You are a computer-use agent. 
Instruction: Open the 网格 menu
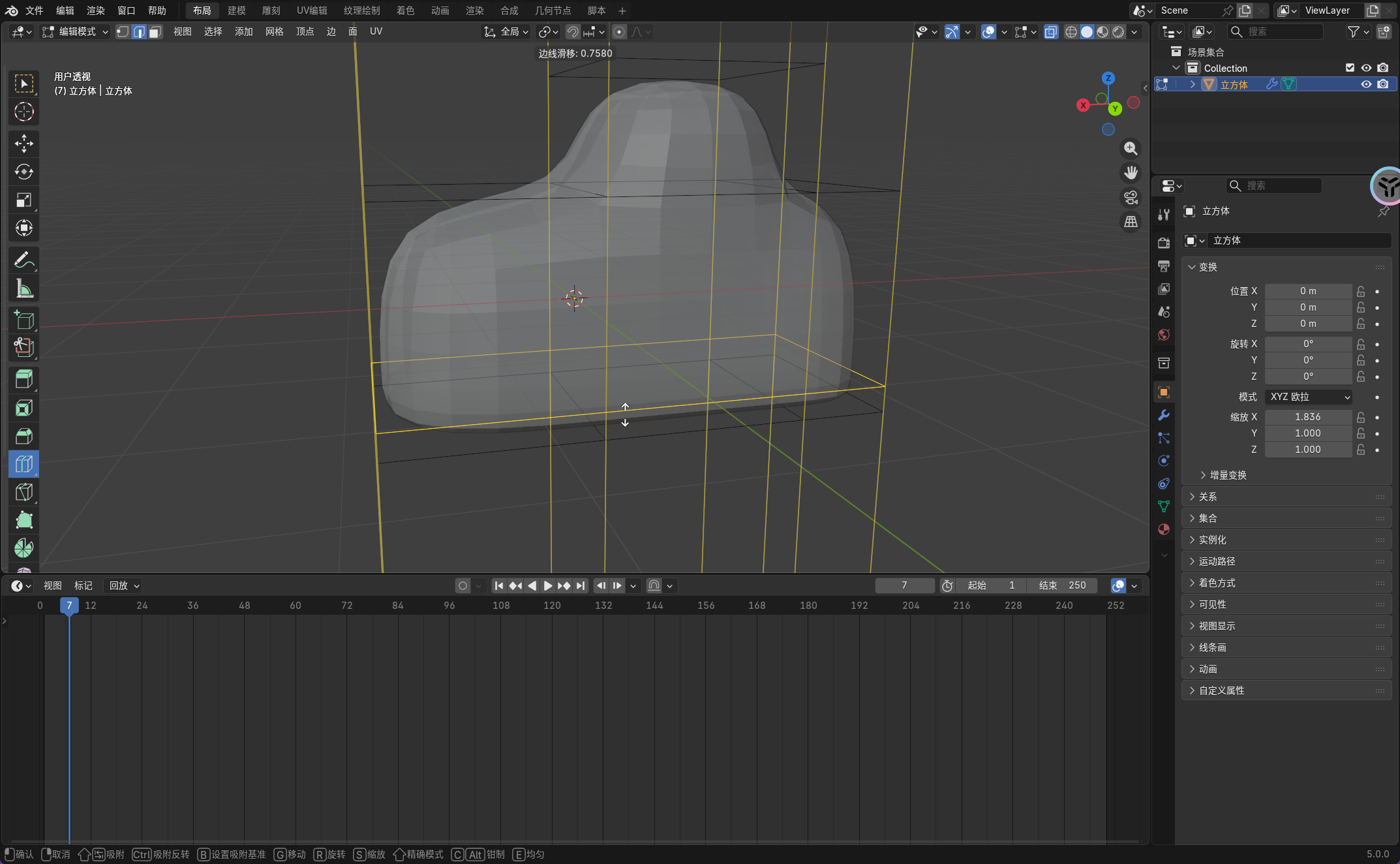tap(274, 32)
